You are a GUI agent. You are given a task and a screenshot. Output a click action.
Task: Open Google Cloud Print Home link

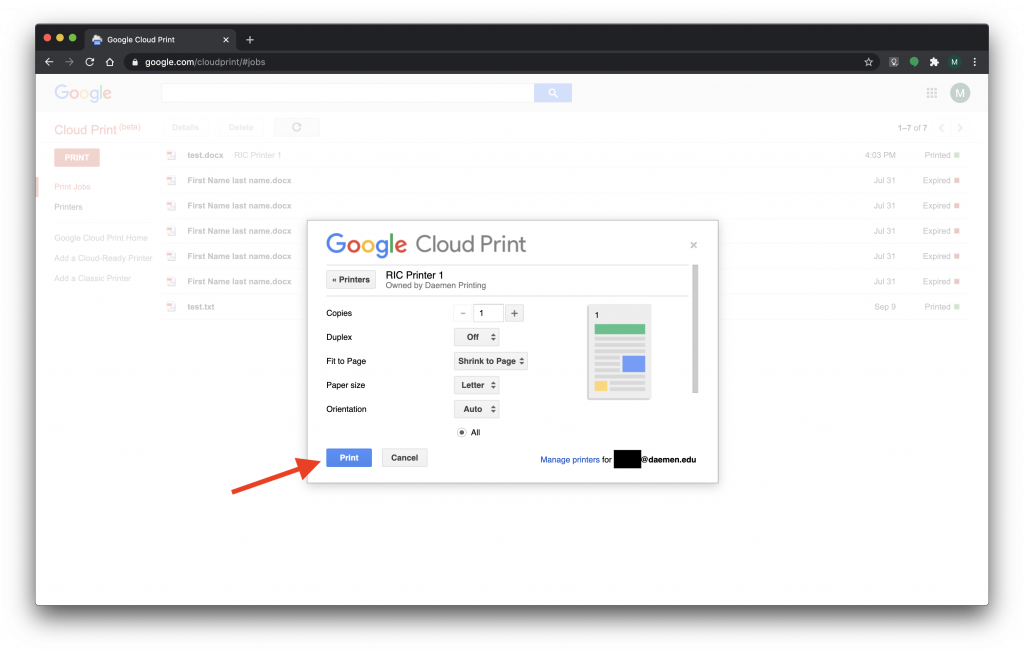(x=101, y=238)
